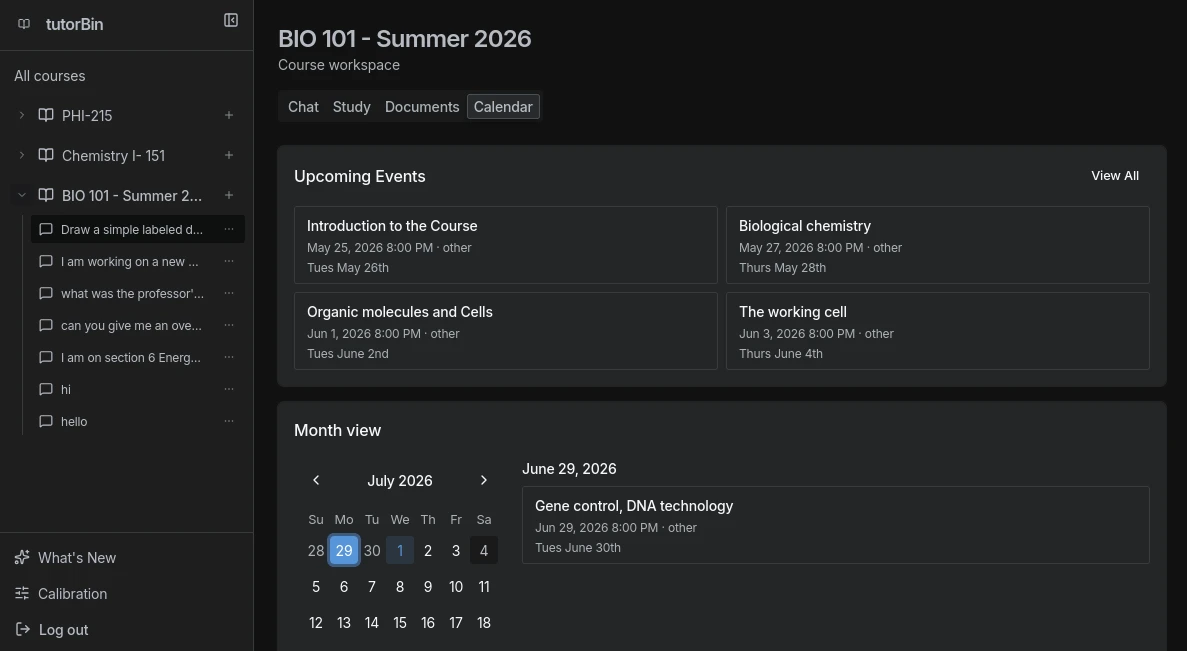
Task: Collapse the BIO 101 - Summer course tree
Action: pyautogui.click(x=21, y=195)
